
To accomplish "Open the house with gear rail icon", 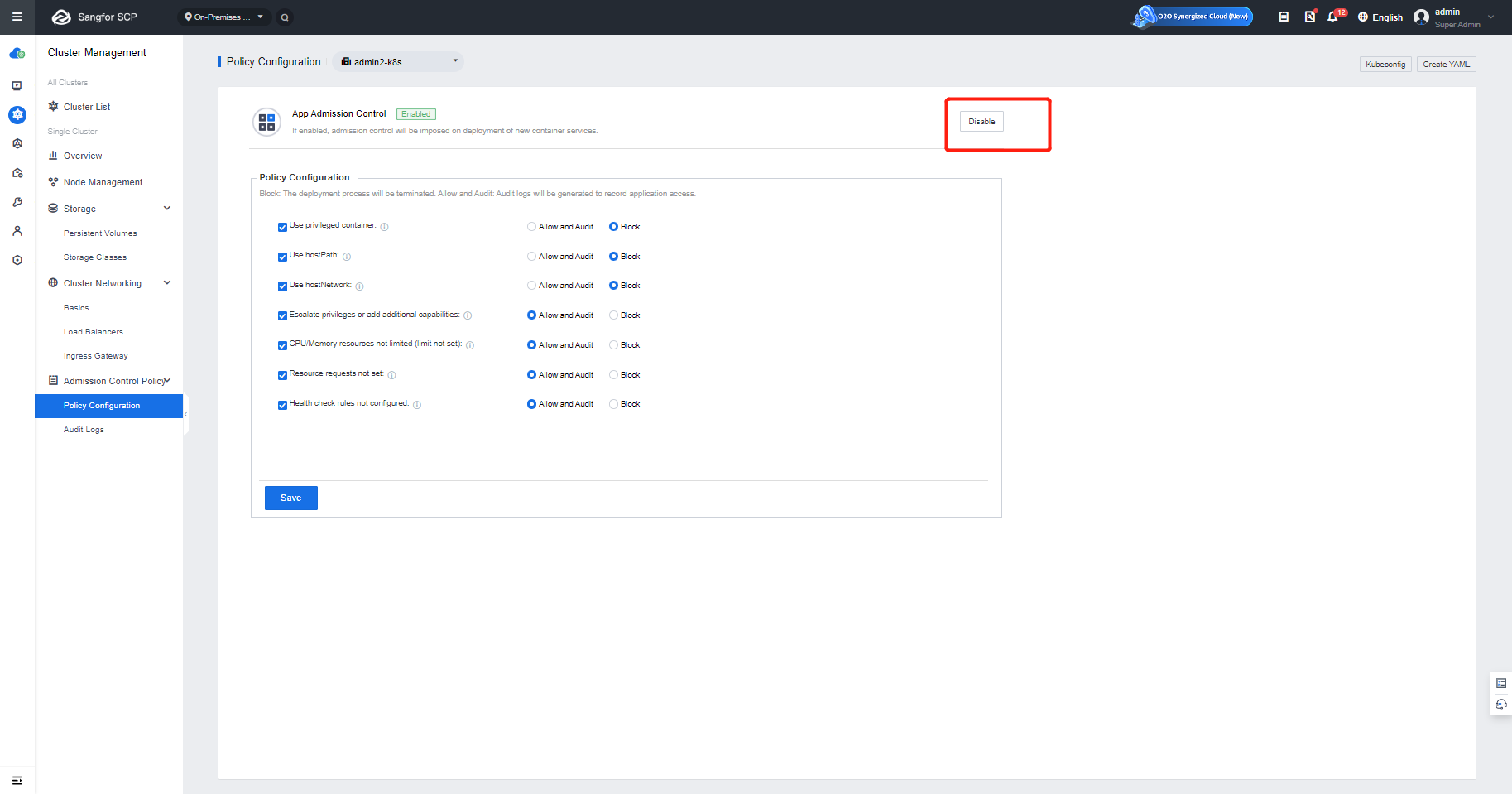I will point(17,173).
